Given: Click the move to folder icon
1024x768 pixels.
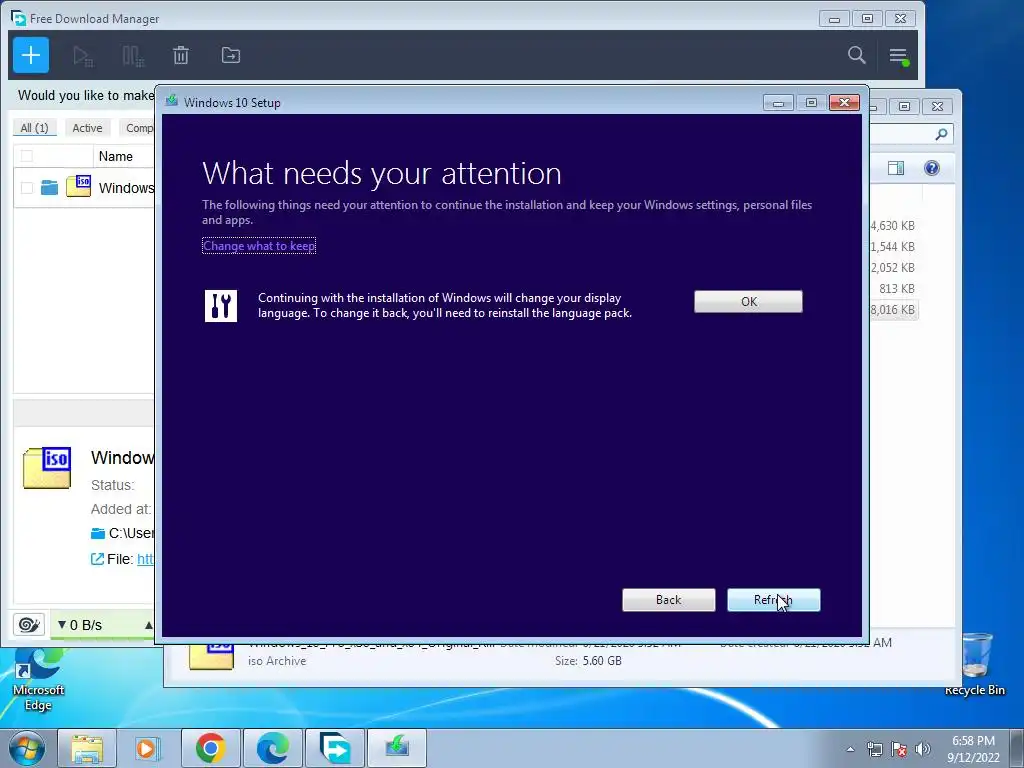Looking at the screenshot, I should [x=231, y=56].
